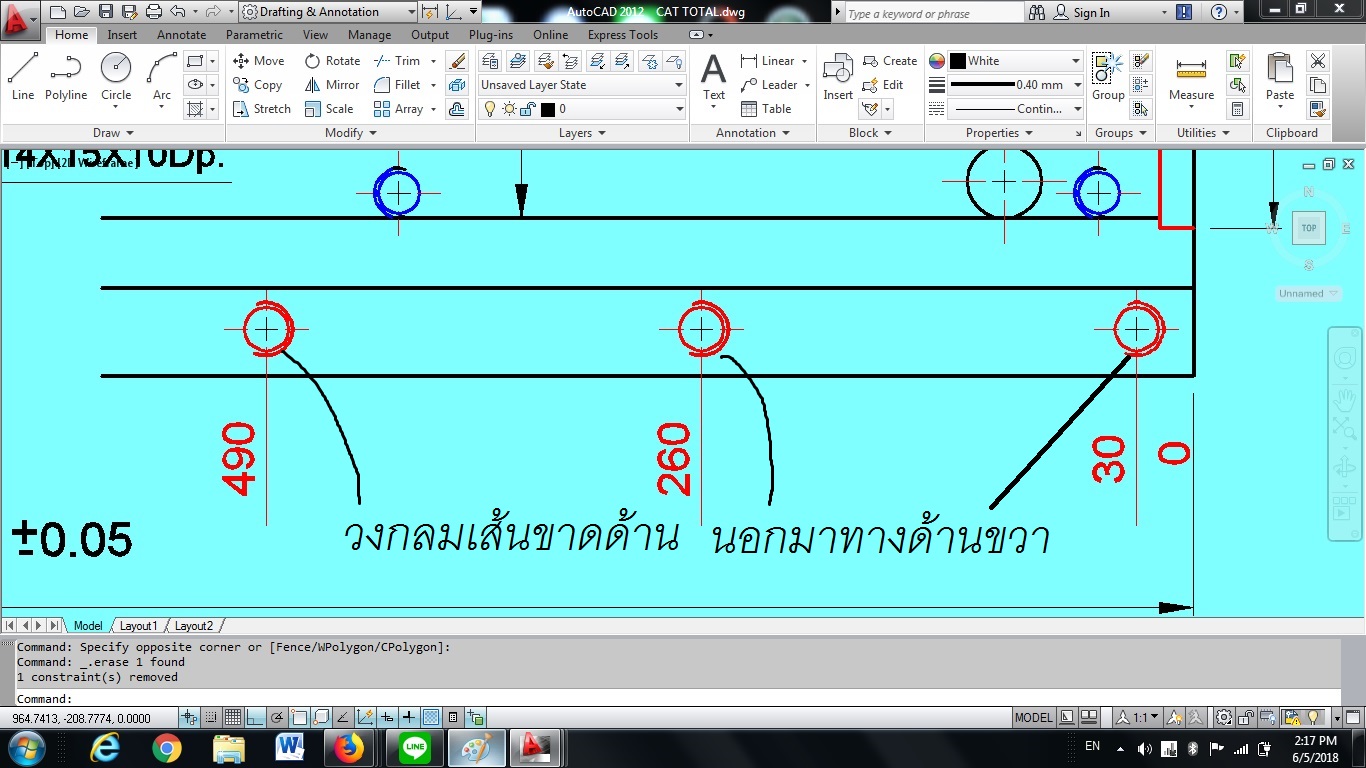Toggle Polar Tracking in status bar

pyautogui.click(x=277, y=717)
